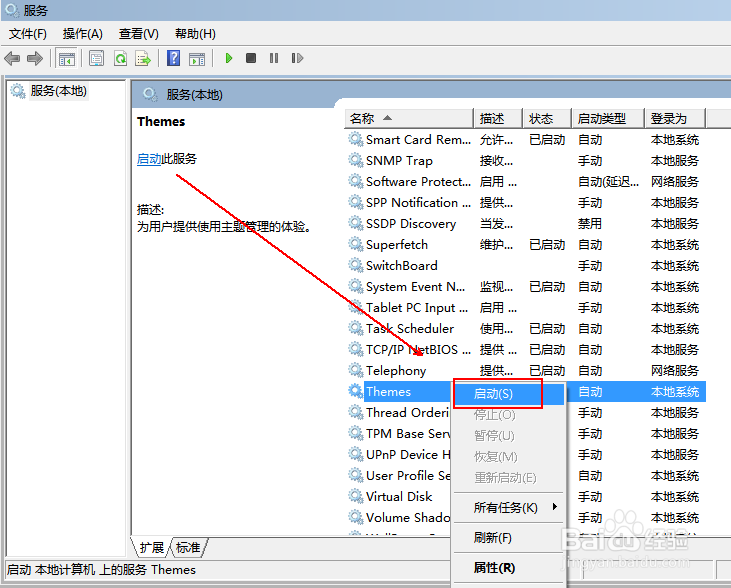This screenshot has height=588, width=731.
Task: Select the Telephony service
Action: 526,371
